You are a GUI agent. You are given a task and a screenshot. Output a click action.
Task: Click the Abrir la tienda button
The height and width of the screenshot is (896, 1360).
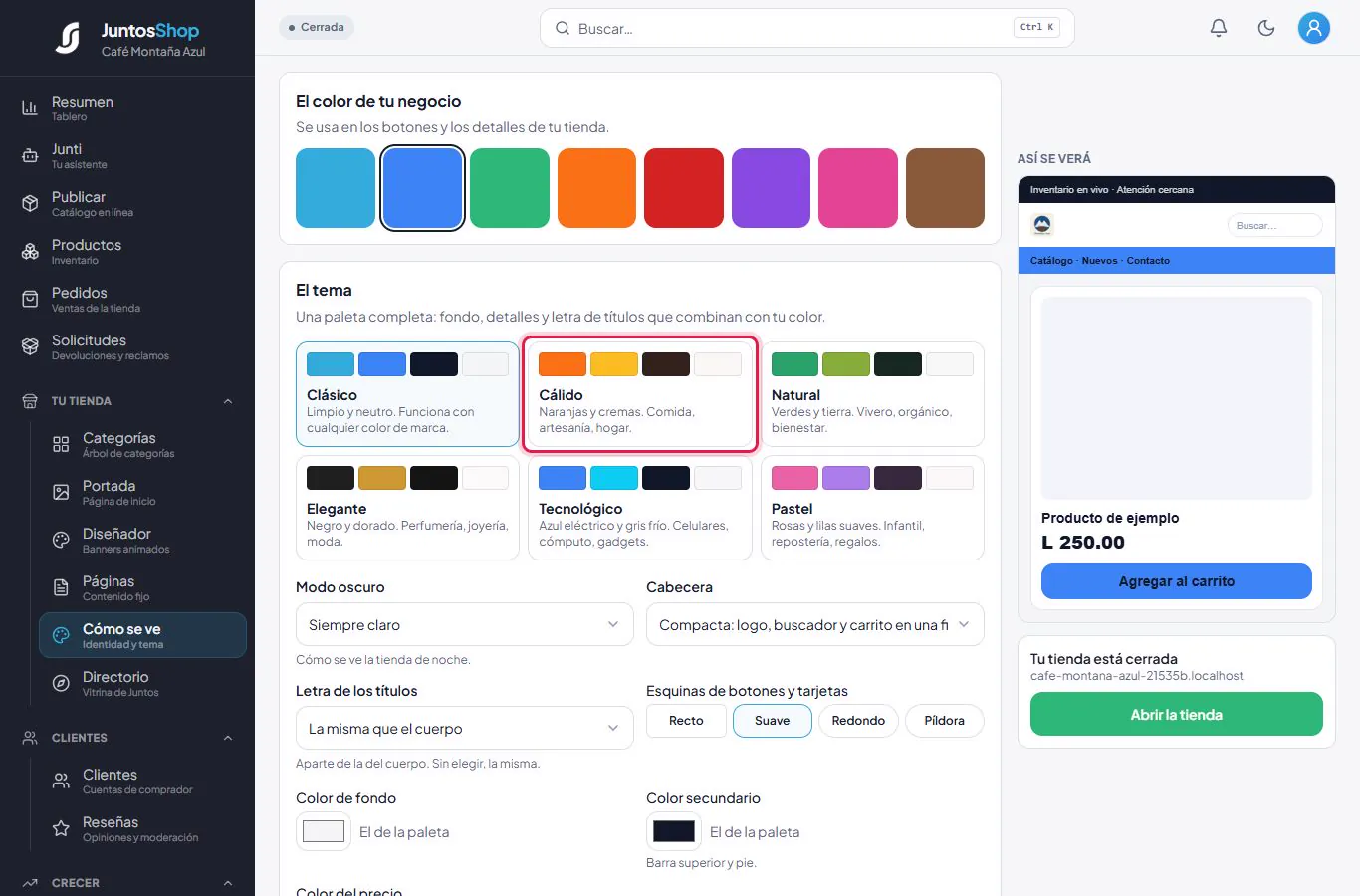tap(1177, 715)
